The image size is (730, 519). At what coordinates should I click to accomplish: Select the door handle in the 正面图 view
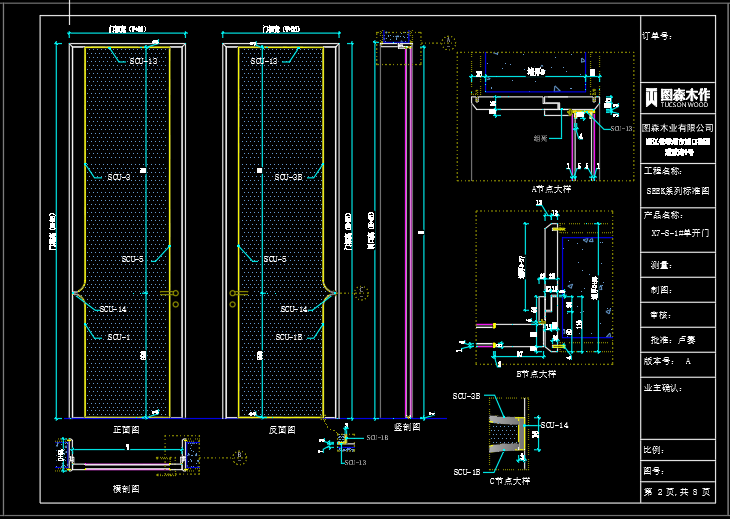click(x=171, y=294)
